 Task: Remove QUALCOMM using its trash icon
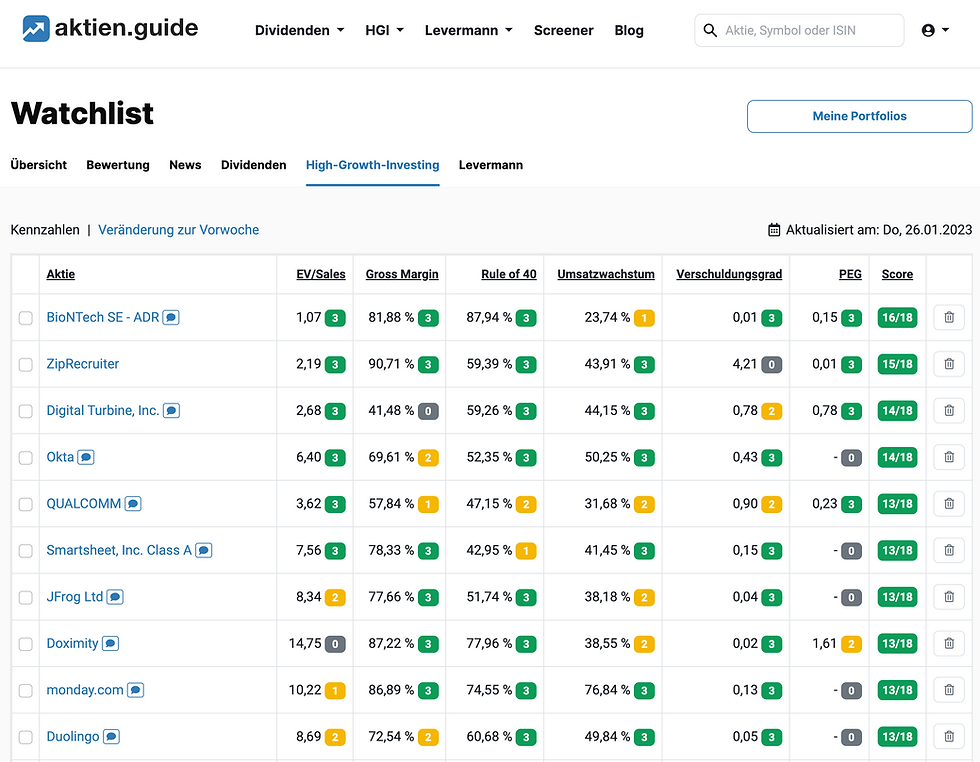(949, 504)
